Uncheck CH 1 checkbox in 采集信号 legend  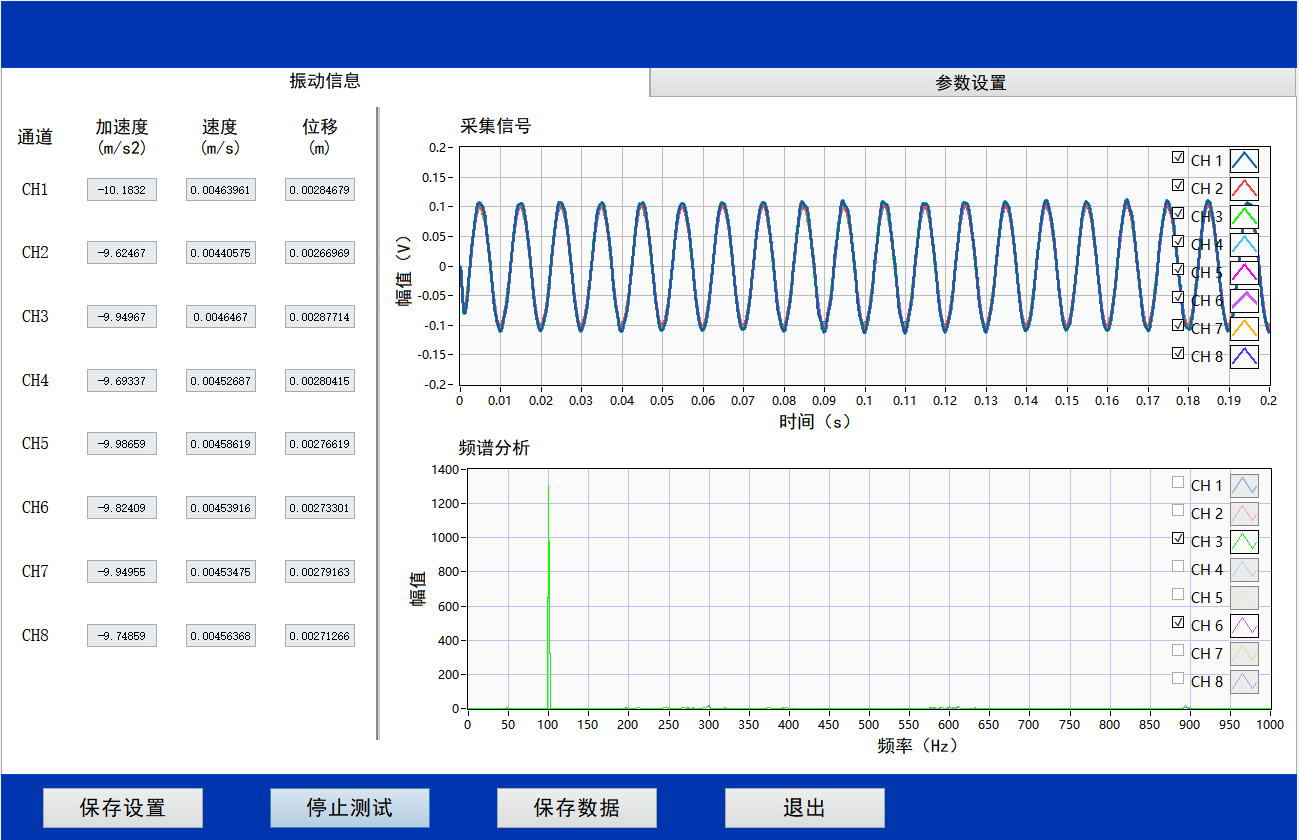coord(1178,157)
